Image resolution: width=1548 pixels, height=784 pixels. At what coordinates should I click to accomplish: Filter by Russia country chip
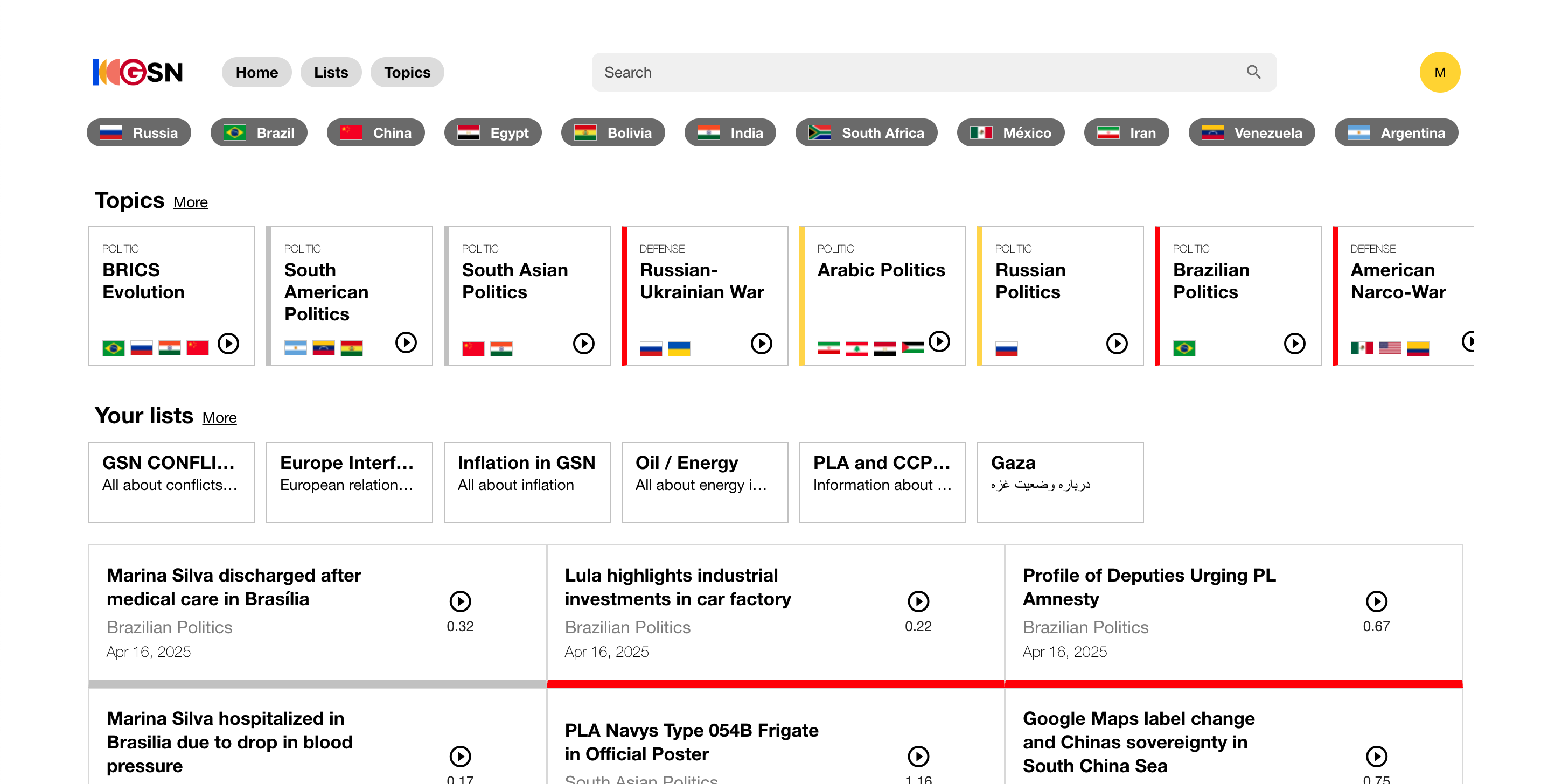click(139, 133)
